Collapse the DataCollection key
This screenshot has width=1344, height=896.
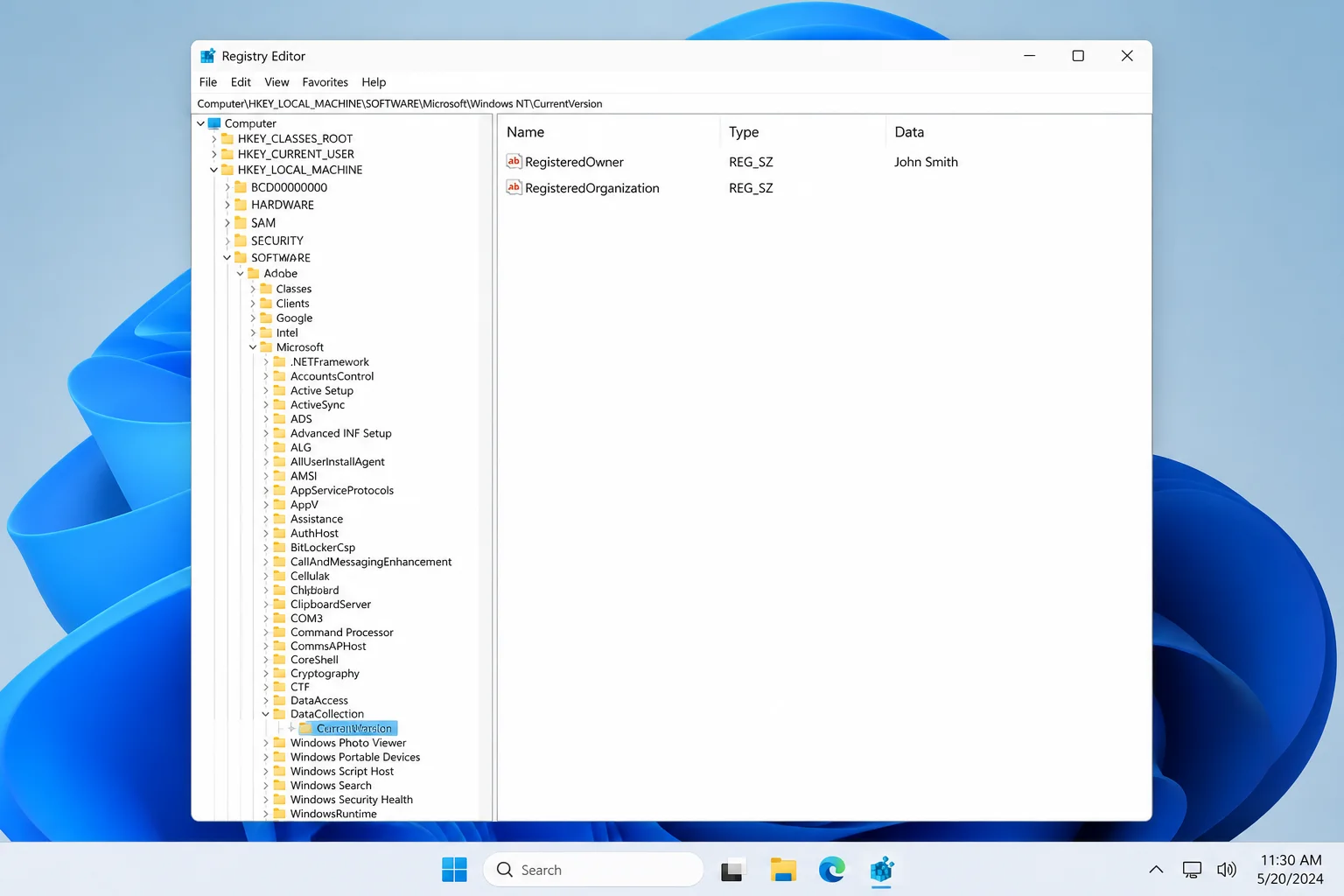click(266, 714)
